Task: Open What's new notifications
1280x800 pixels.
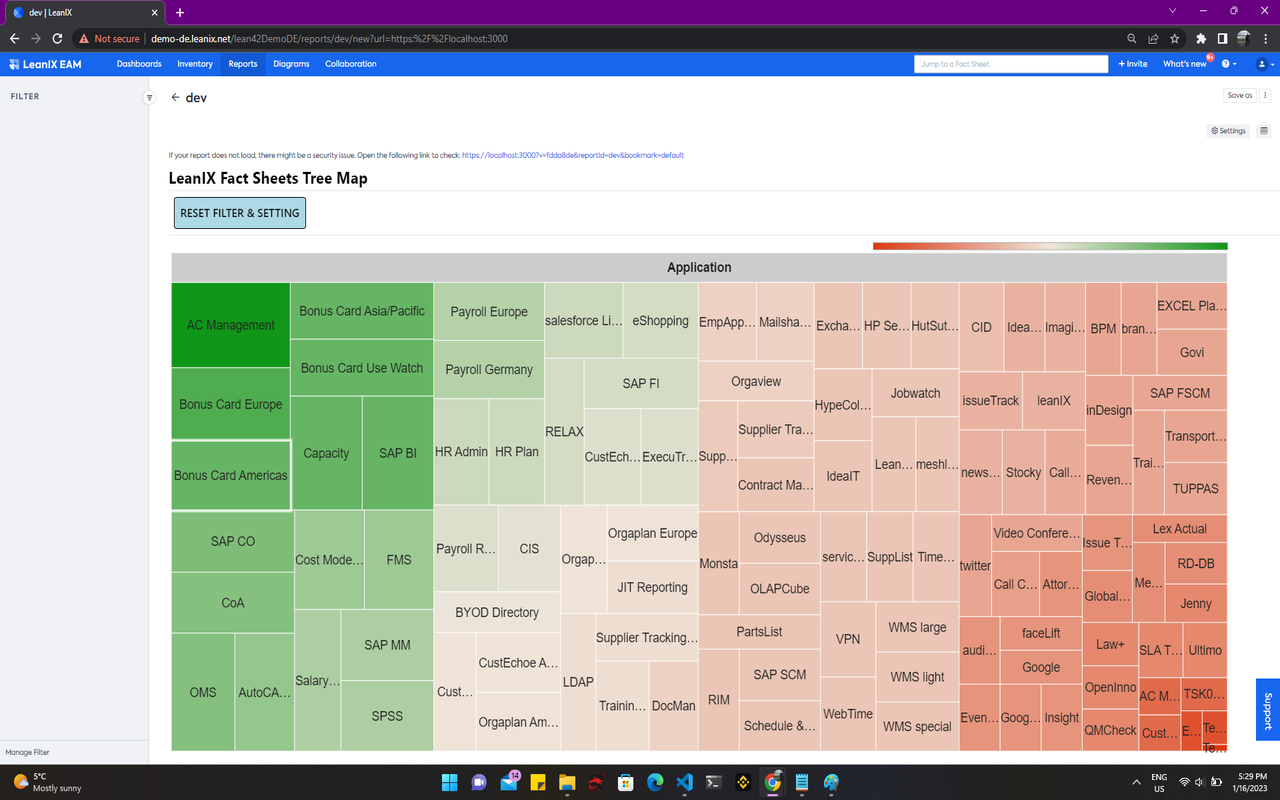Action: coord(1185,64)
